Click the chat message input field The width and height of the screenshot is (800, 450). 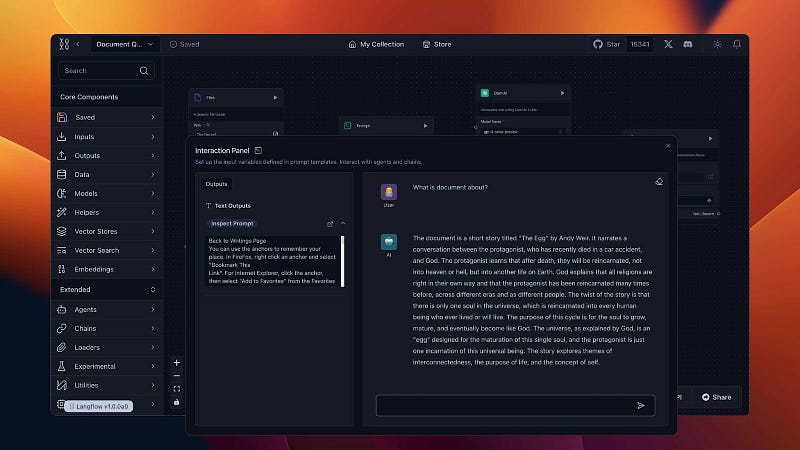(505, 405)
